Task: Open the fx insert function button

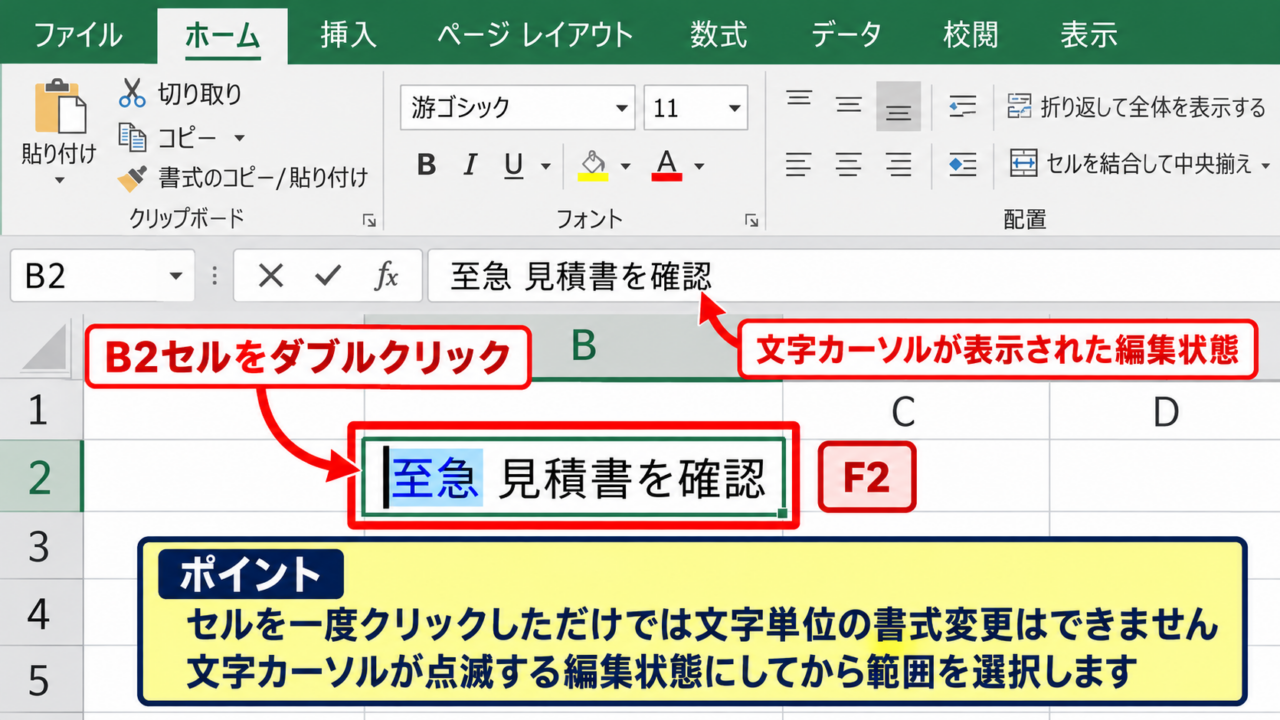Action: tap(387, 277)
